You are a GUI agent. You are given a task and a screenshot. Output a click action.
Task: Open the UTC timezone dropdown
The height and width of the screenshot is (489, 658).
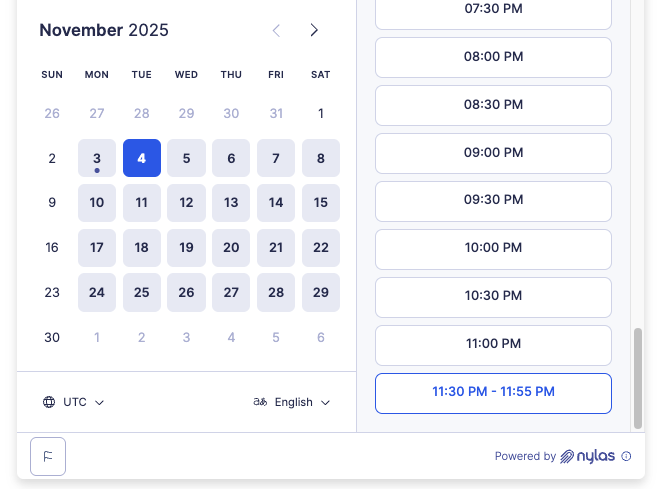(x=75, y=402)
